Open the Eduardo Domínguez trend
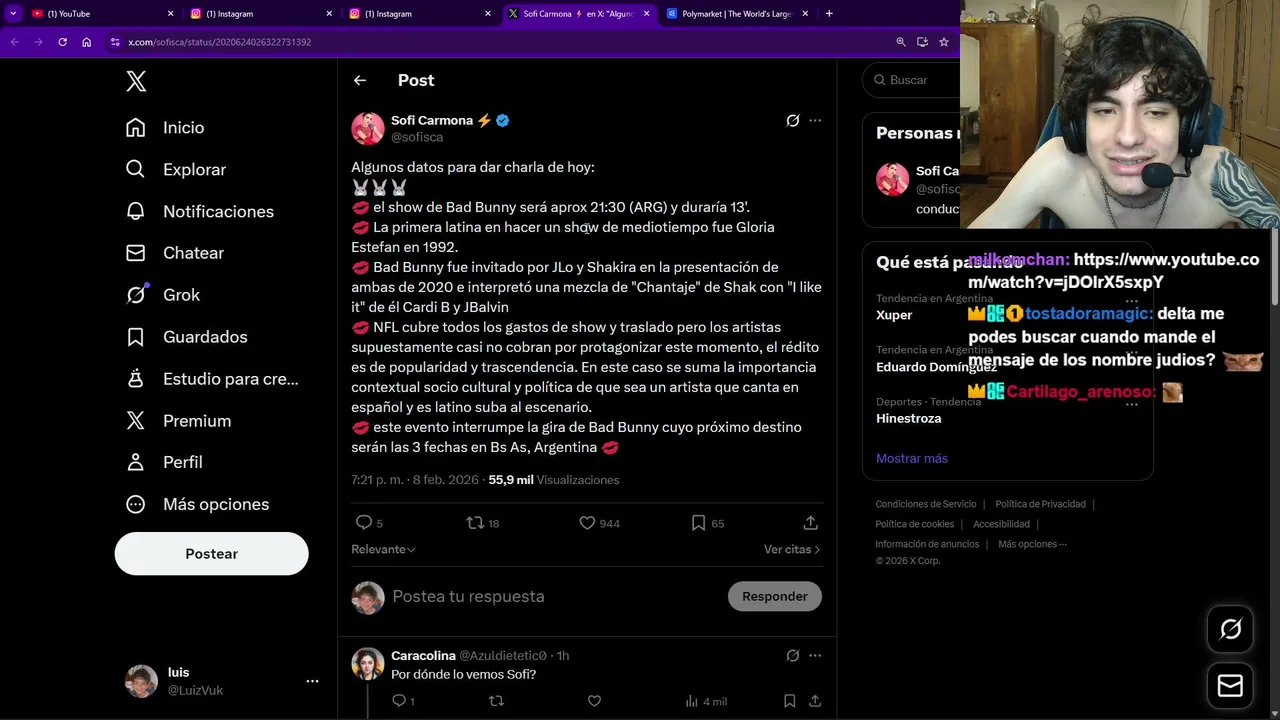This screenshot has height=720, width=1280. pyautogui.click(x=936, y=367)
